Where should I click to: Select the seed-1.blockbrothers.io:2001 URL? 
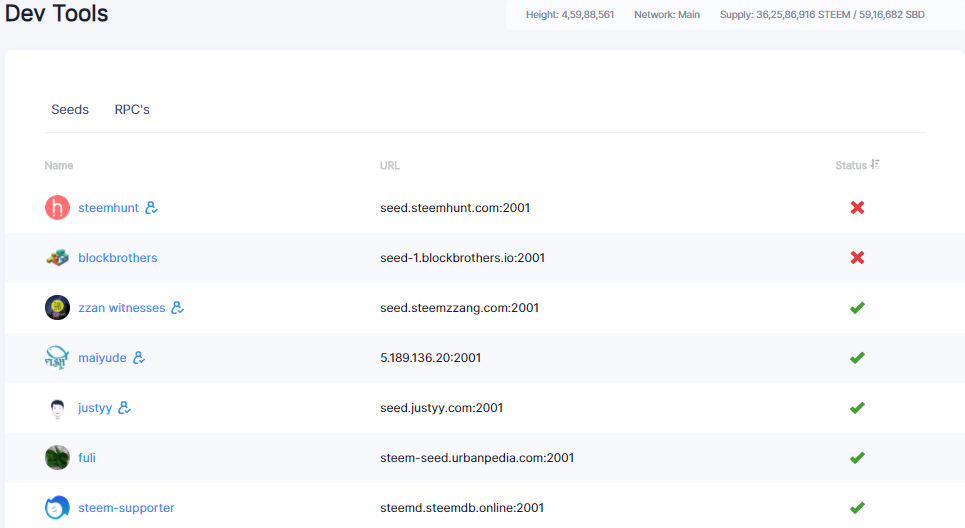point(462,258)
